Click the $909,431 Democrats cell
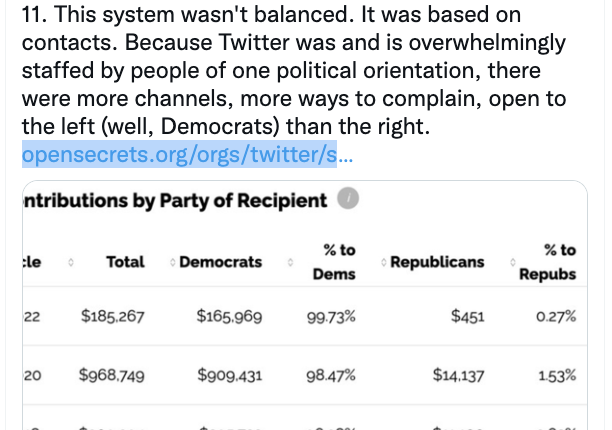 [x=230, y=375]
